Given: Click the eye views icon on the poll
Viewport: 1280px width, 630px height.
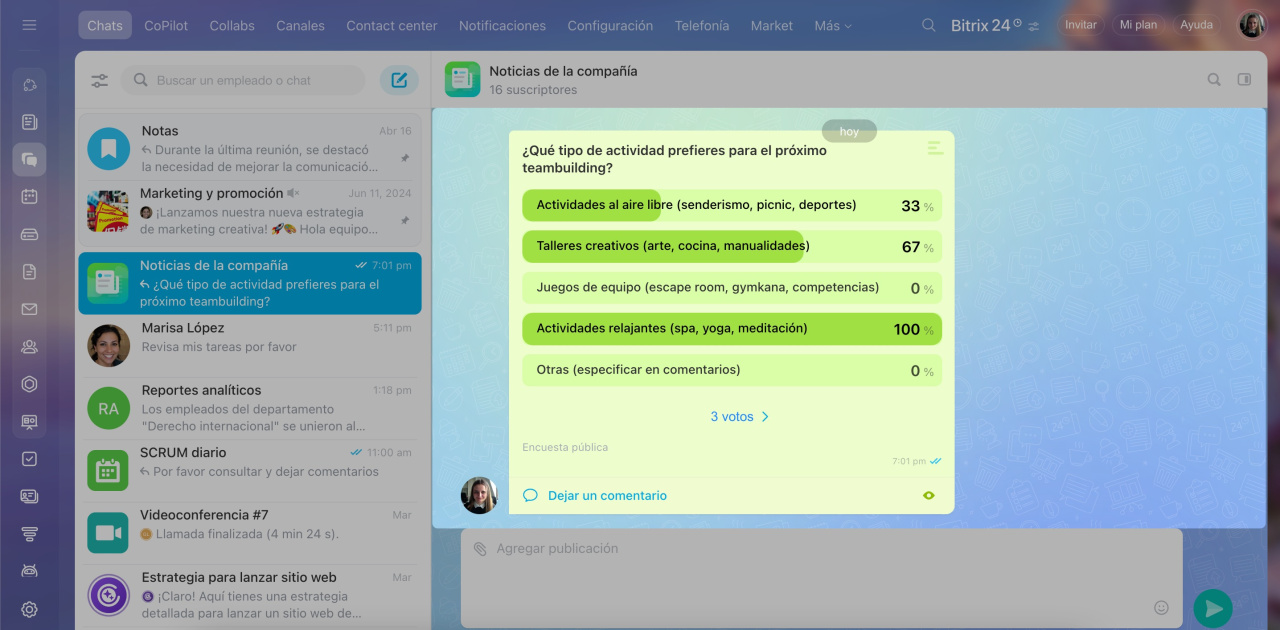Looking at the screenshot, I should click(929, 495).
